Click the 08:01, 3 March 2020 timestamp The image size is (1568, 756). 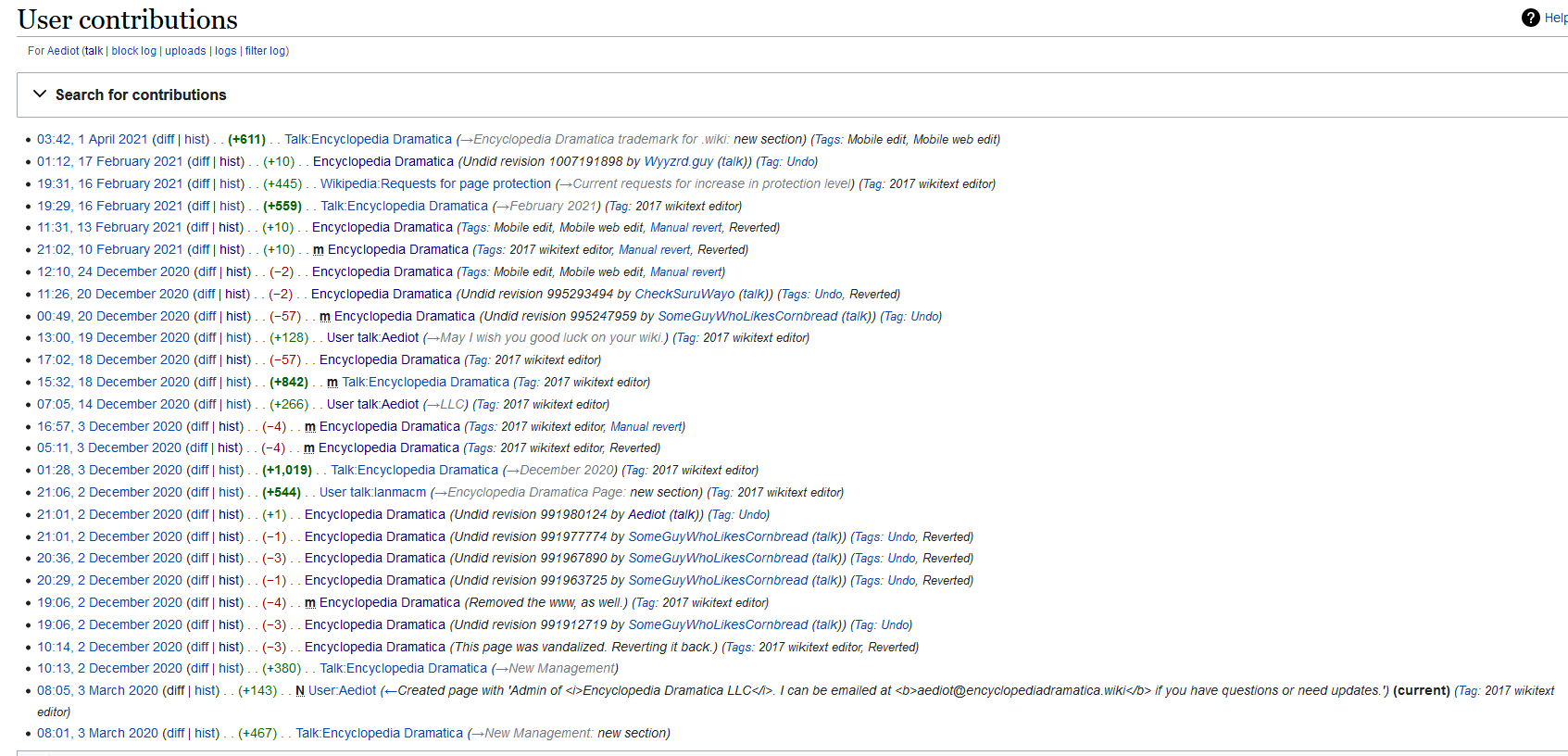[97, 733]
